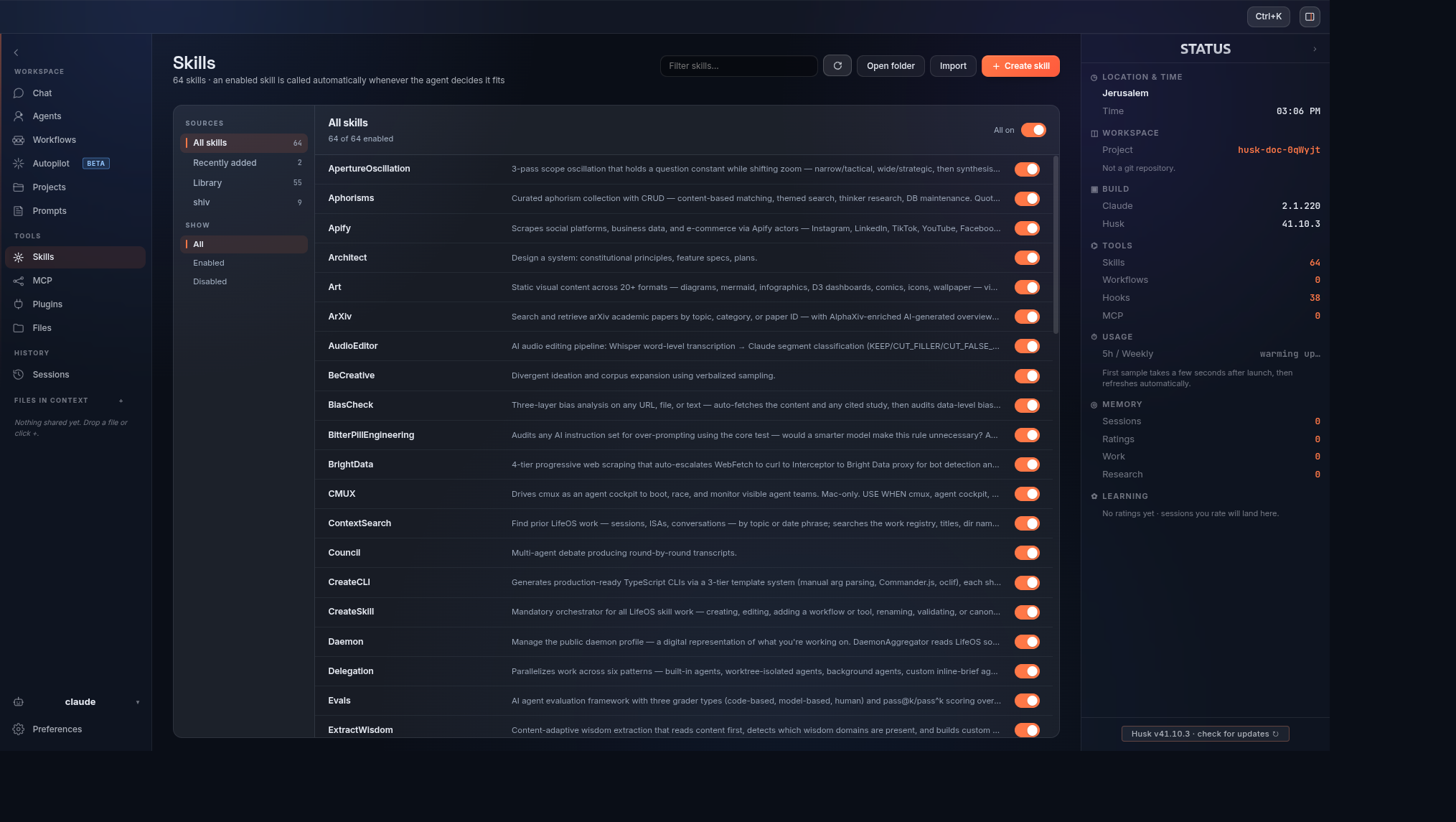Open the Agents sidebar icon
Image resolution: width=1456 pixels, height=822 pixels.
point(19,116)
